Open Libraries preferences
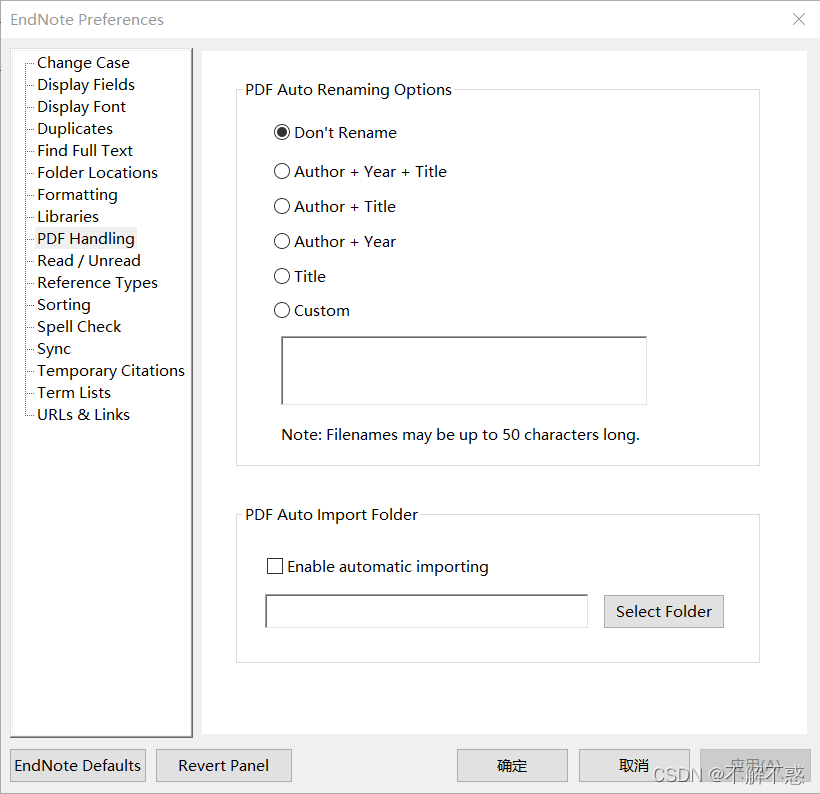Viewport: 820px width, 794px height. tap(67, 217)
